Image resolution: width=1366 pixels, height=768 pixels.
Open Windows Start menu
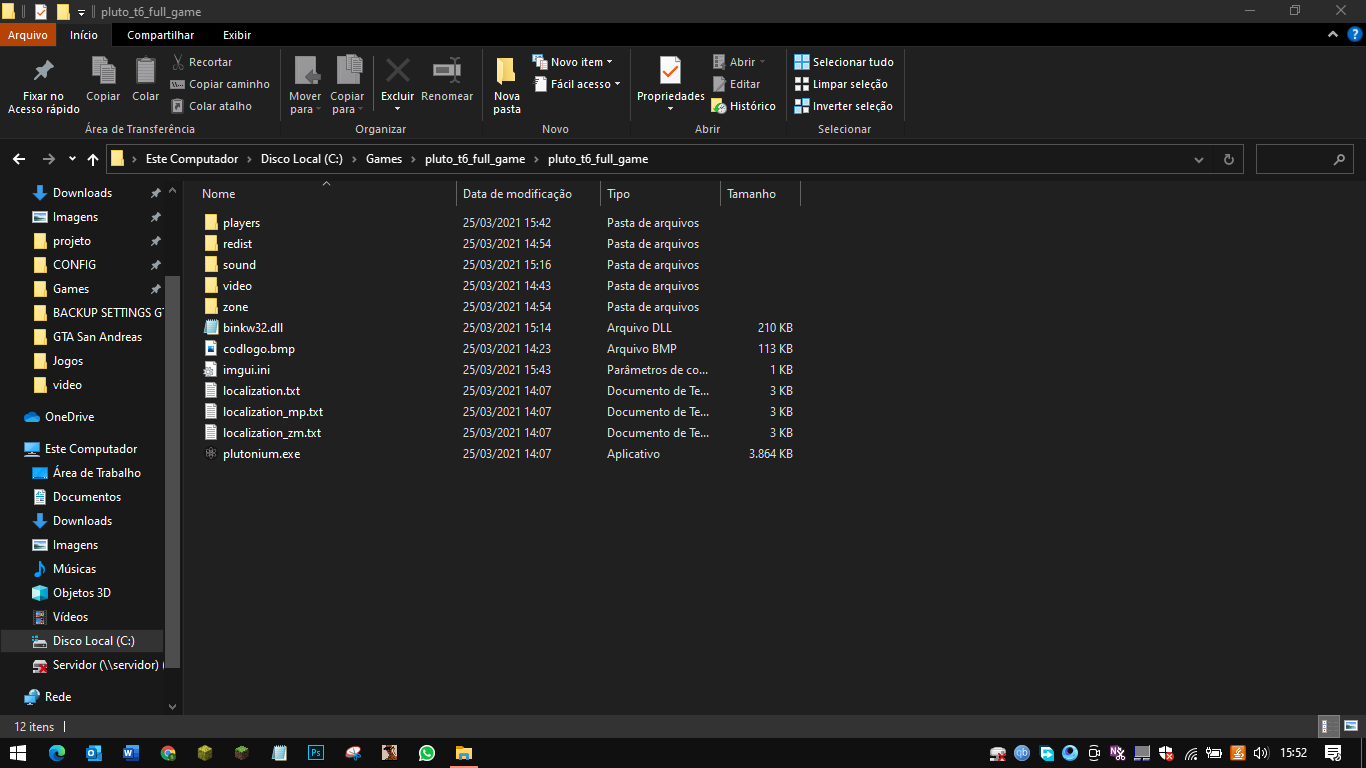coord(18,752)
